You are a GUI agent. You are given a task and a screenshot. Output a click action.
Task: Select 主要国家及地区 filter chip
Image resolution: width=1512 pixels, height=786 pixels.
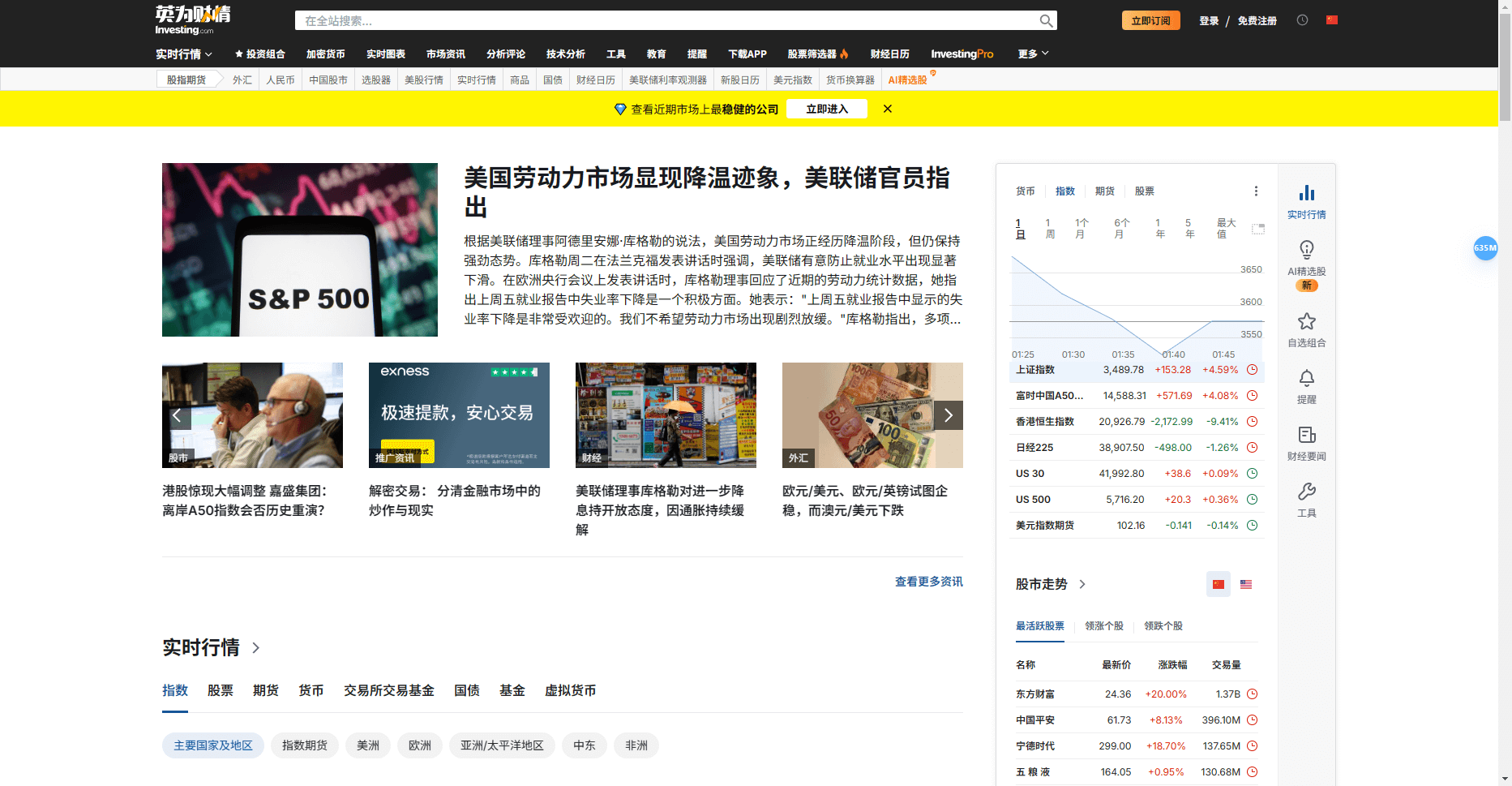[x=213, y=745]
